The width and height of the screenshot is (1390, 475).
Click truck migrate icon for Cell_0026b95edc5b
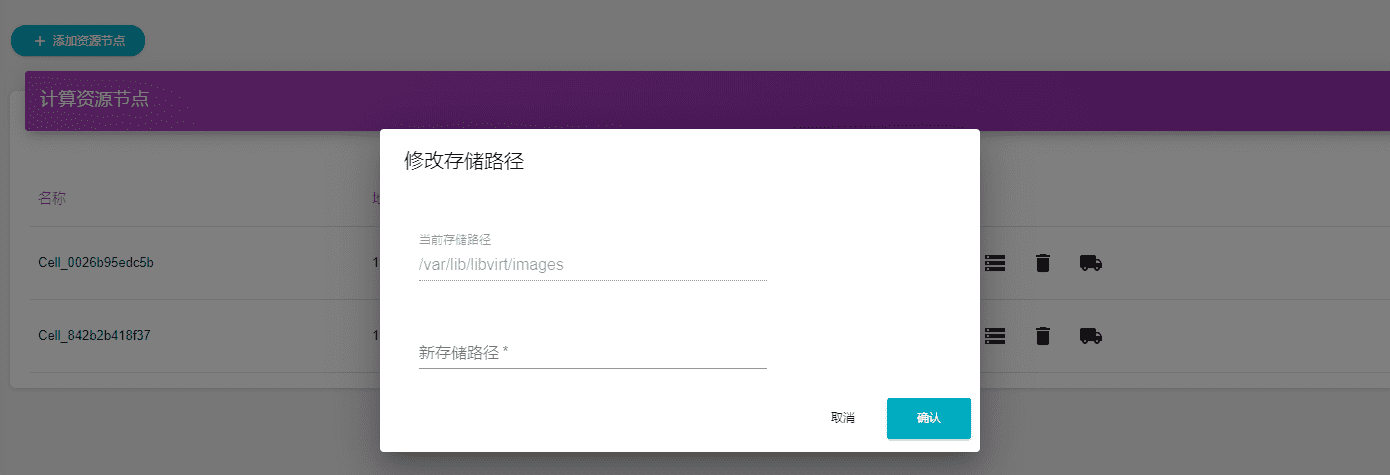click(1090, 263)
